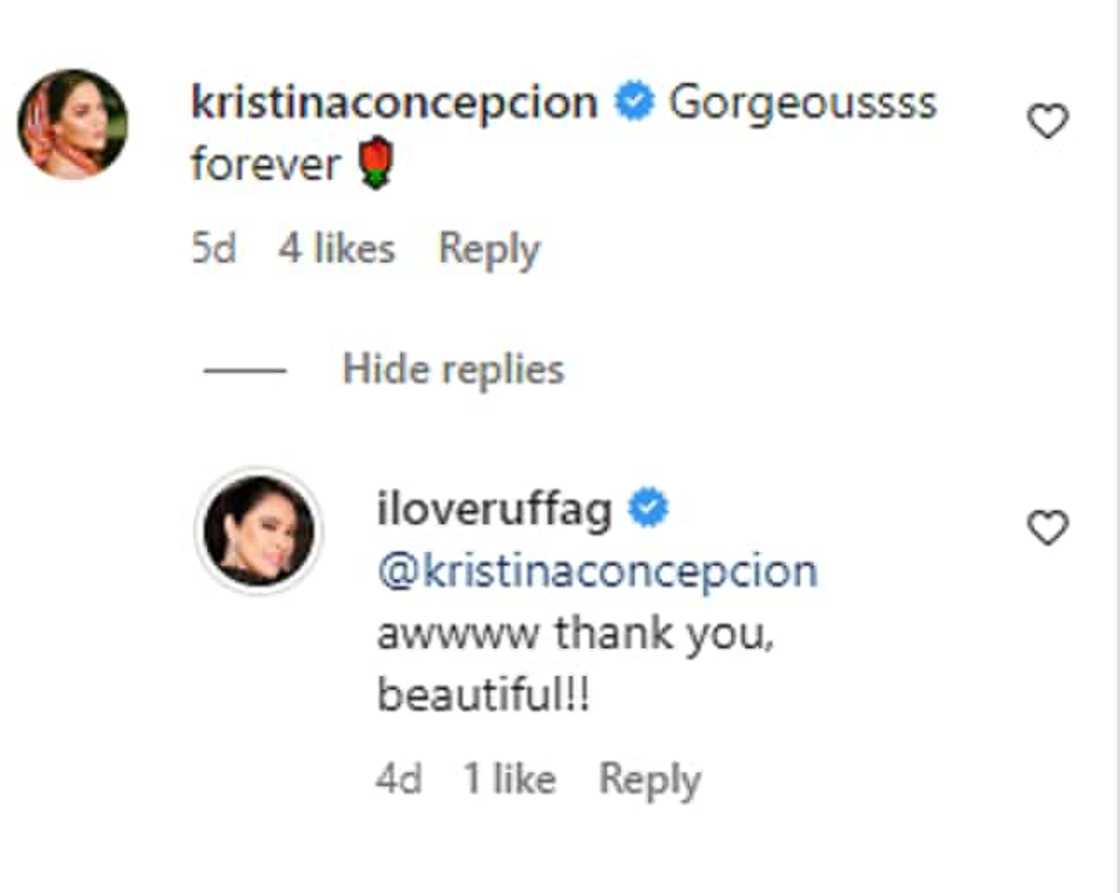The height and width of the screenshot is (893, 1120).
Task: Follow the @kristinaconcepcion mention in the reply
Action: pos(597,572)
